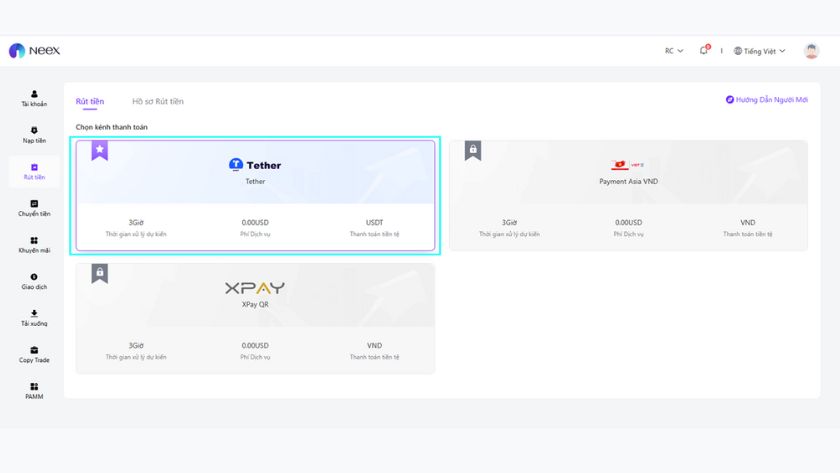Select the XPay QR payment channel card
840x473 pixels.
tap(255, 319)
